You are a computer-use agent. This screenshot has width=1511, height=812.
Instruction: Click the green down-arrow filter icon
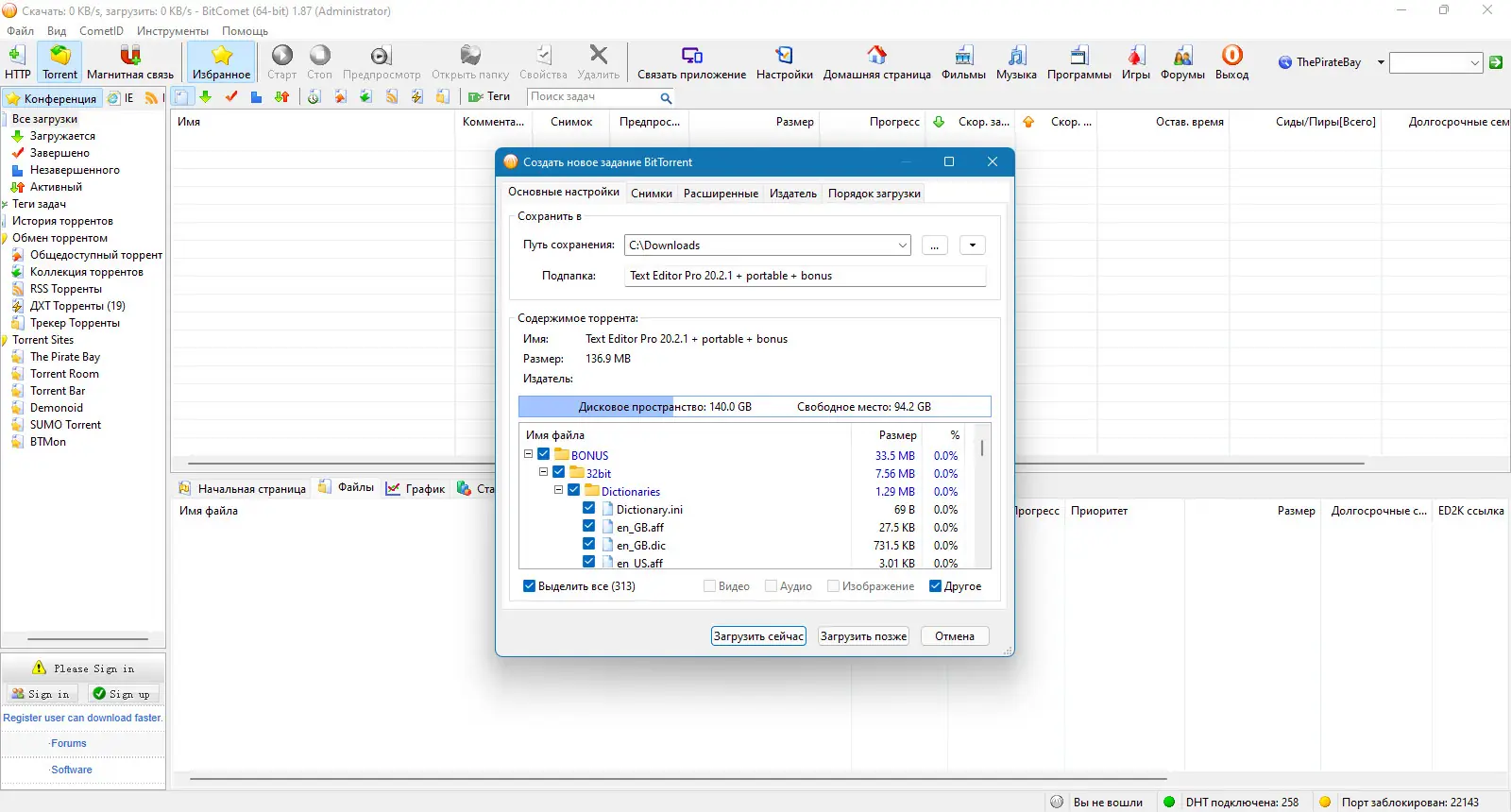coord(205,96)
